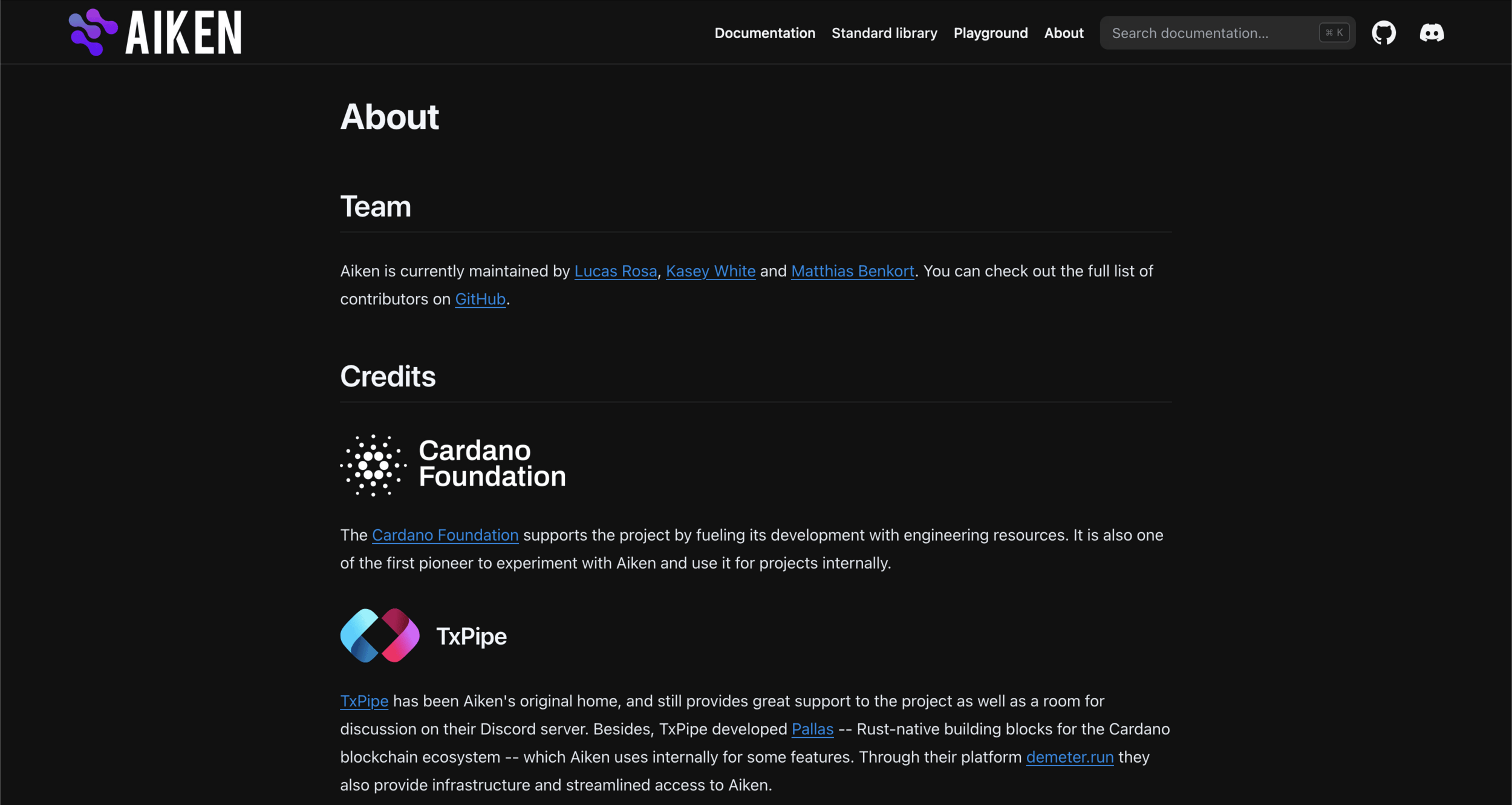The height and width of the screenshot is (805, 1512).
Task: Follow the TxPipe text link
Action: [363, 701]
